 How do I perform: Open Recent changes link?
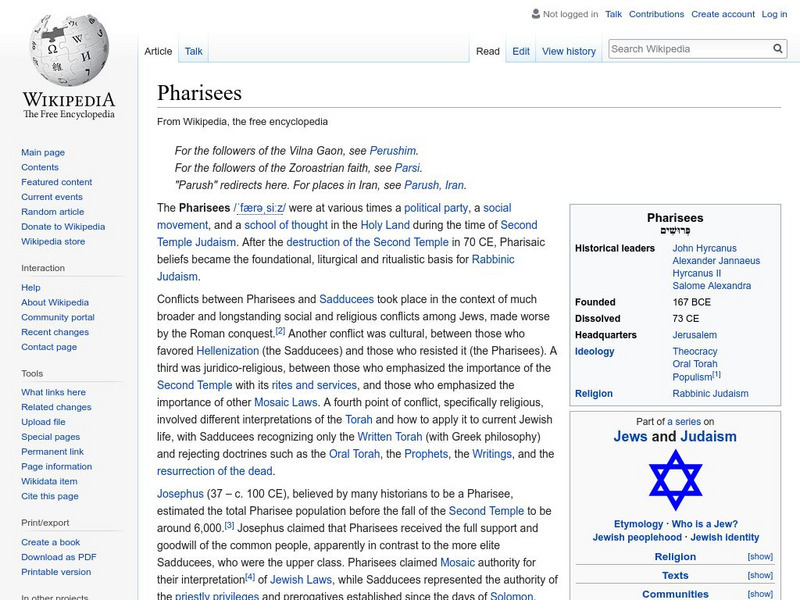click(55, 332)
